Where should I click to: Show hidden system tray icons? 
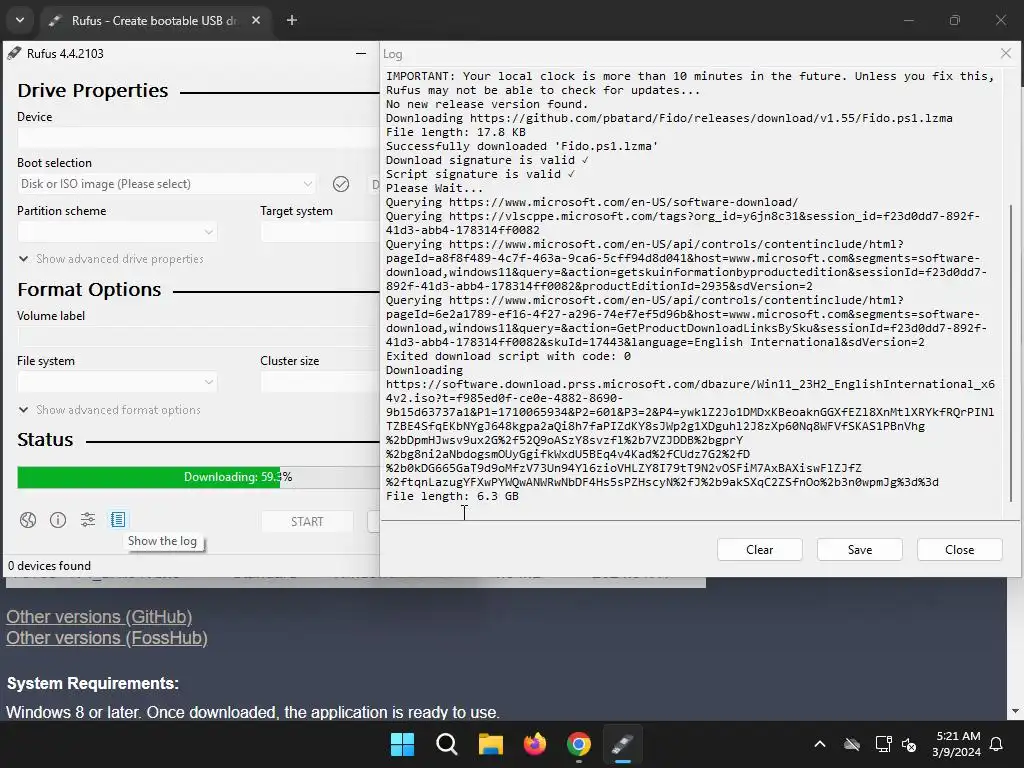click(820, 744)
